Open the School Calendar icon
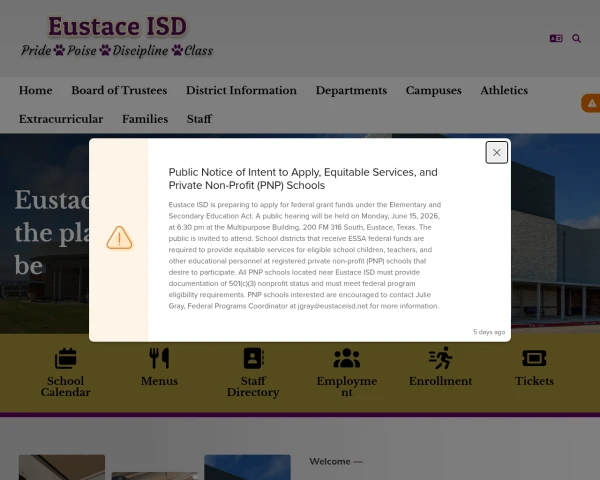The height and width of the screenshot is (480, 600). (x=65, y=358)
